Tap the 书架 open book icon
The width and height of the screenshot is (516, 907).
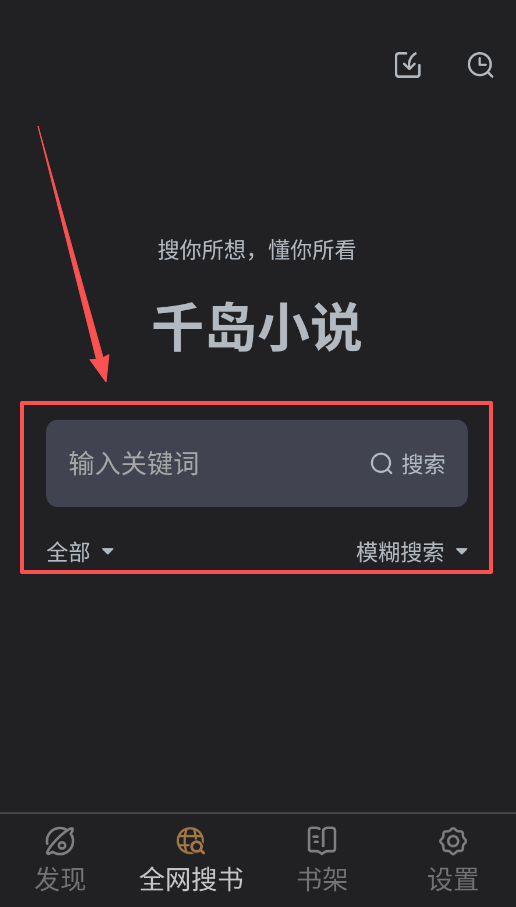point(322,840)
